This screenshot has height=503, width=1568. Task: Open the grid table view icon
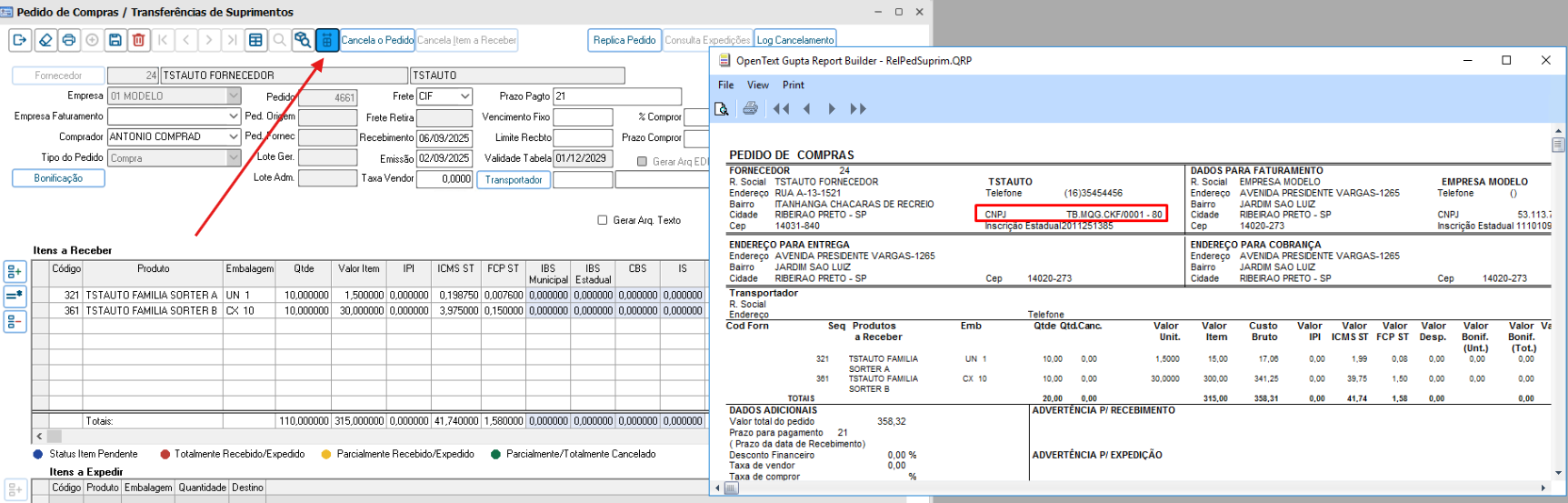(256, 40)
